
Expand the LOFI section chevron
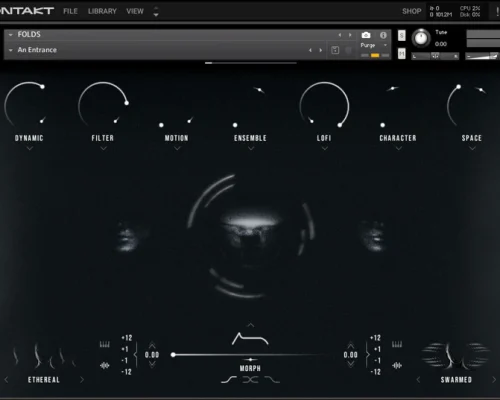pyautogui.click(x=325, y=148)
